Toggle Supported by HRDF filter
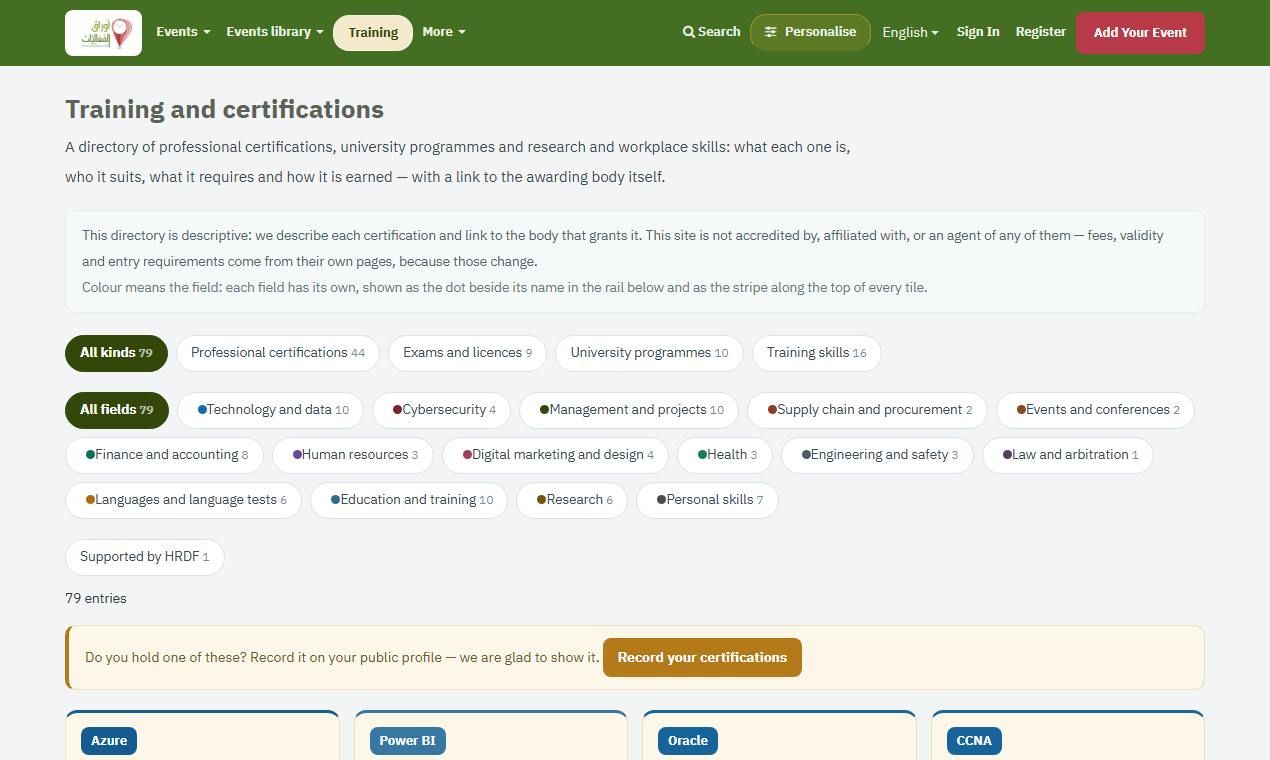The height and width of the screenshot is (760, 1270). pos(145,557)
